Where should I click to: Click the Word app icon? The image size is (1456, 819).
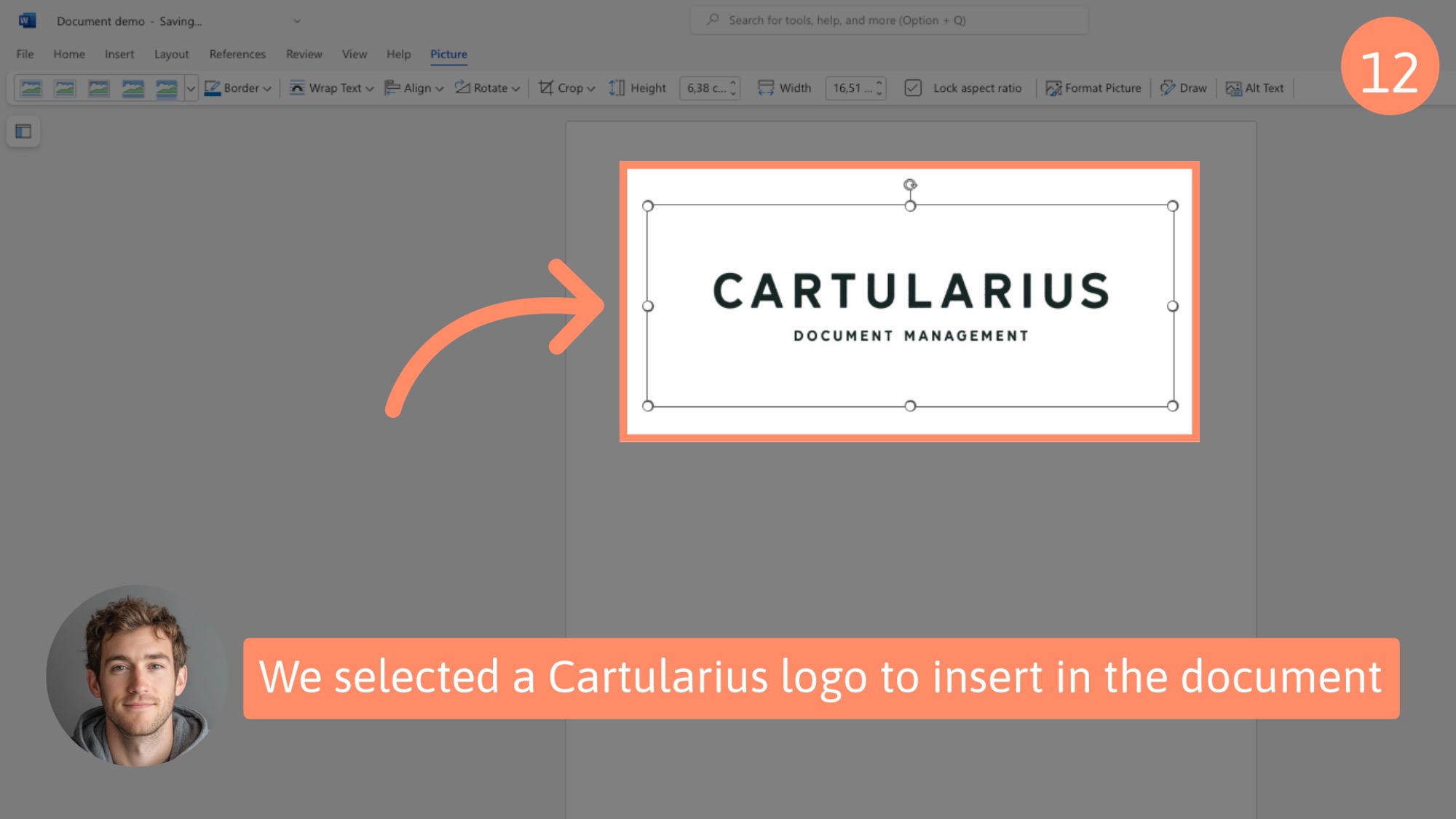[x=27, y=20]
